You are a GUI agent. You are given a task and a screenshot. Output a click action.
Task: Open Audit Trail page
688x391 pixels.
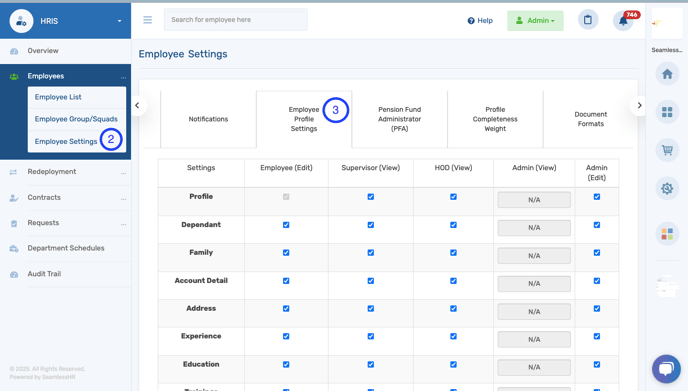click(44, 274)
